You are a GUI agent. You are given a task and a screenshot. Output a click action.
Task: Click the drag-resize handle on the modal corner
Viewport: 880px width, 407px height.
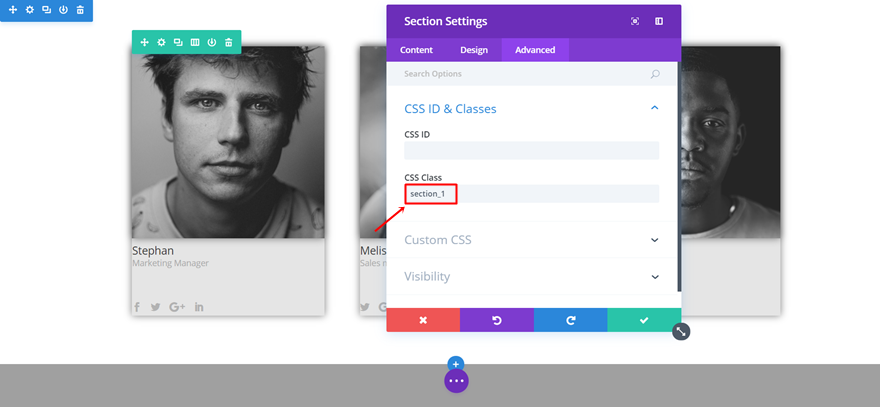coord(681,331)
